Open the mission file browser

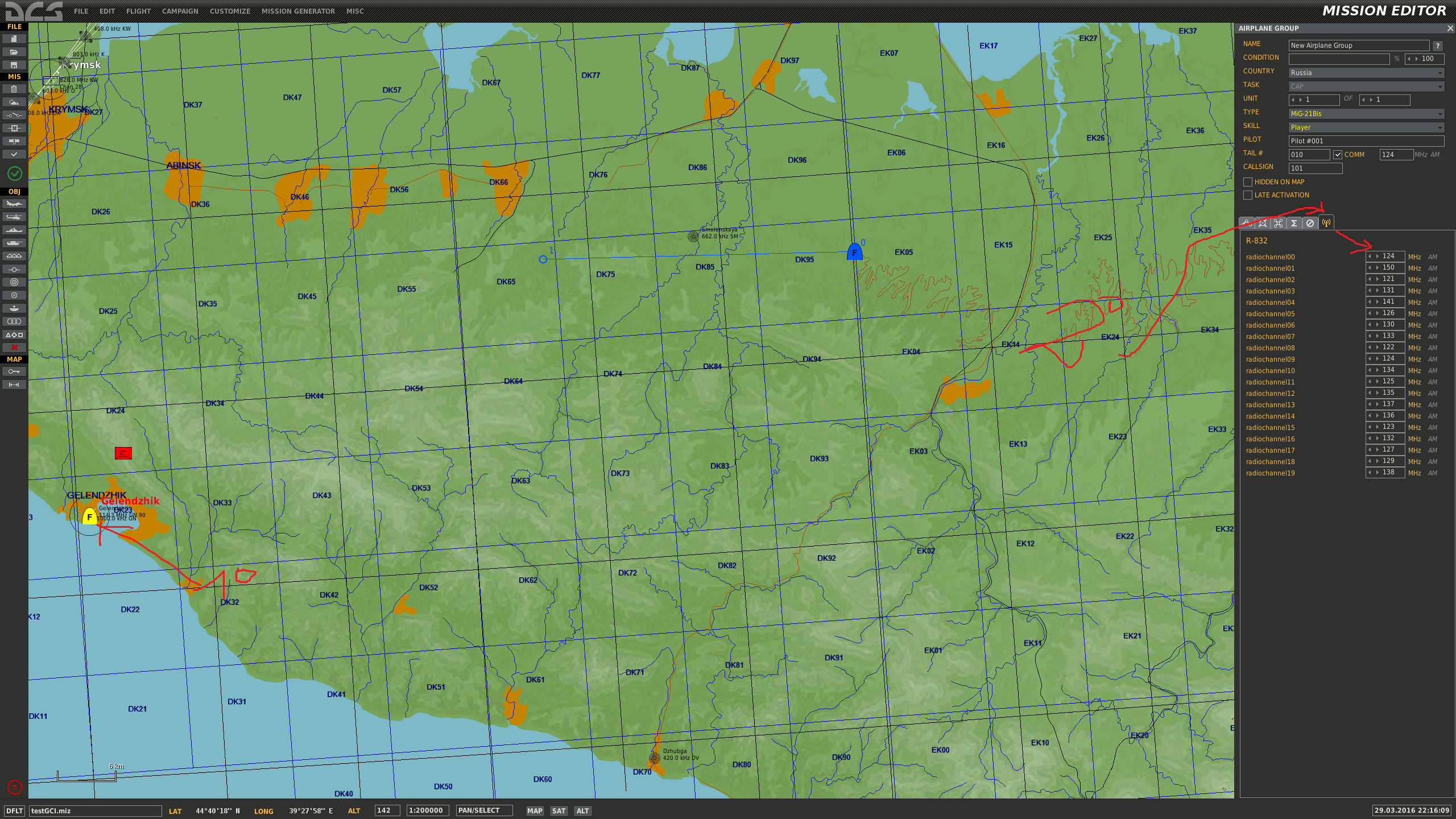point(14,52)
